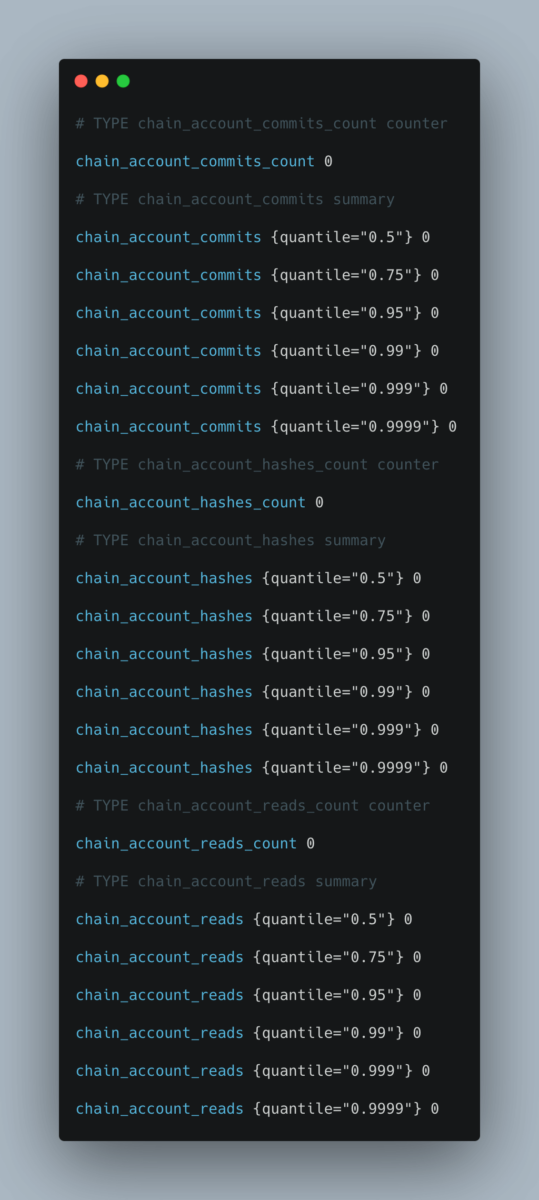
Task: Click the red close window dot
Action: click(x=81, y=81)
